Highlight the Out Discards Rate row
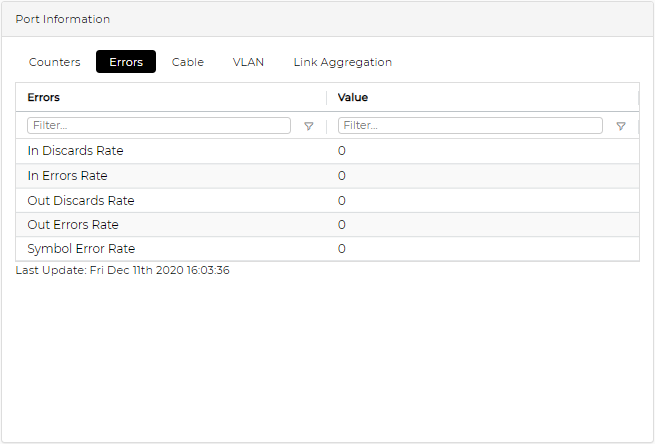 pyautogui.click(x=81, y=200)
